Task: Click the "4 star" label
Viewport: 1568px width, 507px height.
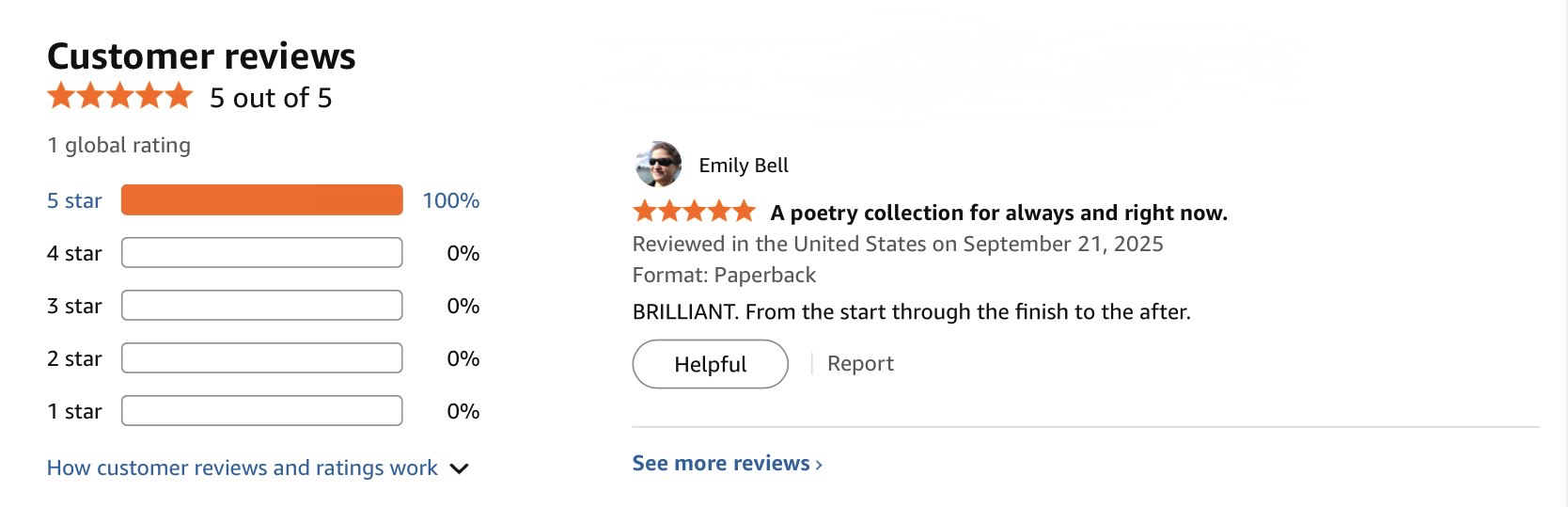Action: (x=74, y=253)
